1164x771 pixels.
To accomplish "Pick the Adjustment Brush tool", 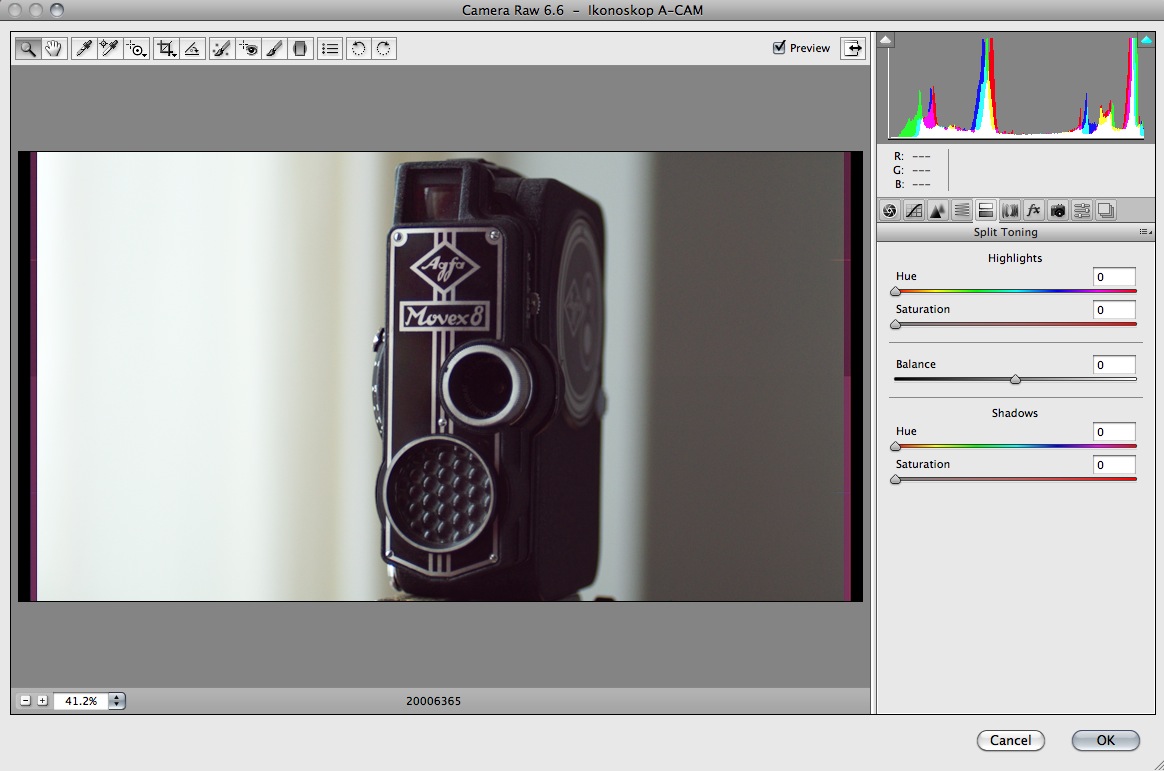I will pos(275,48).
